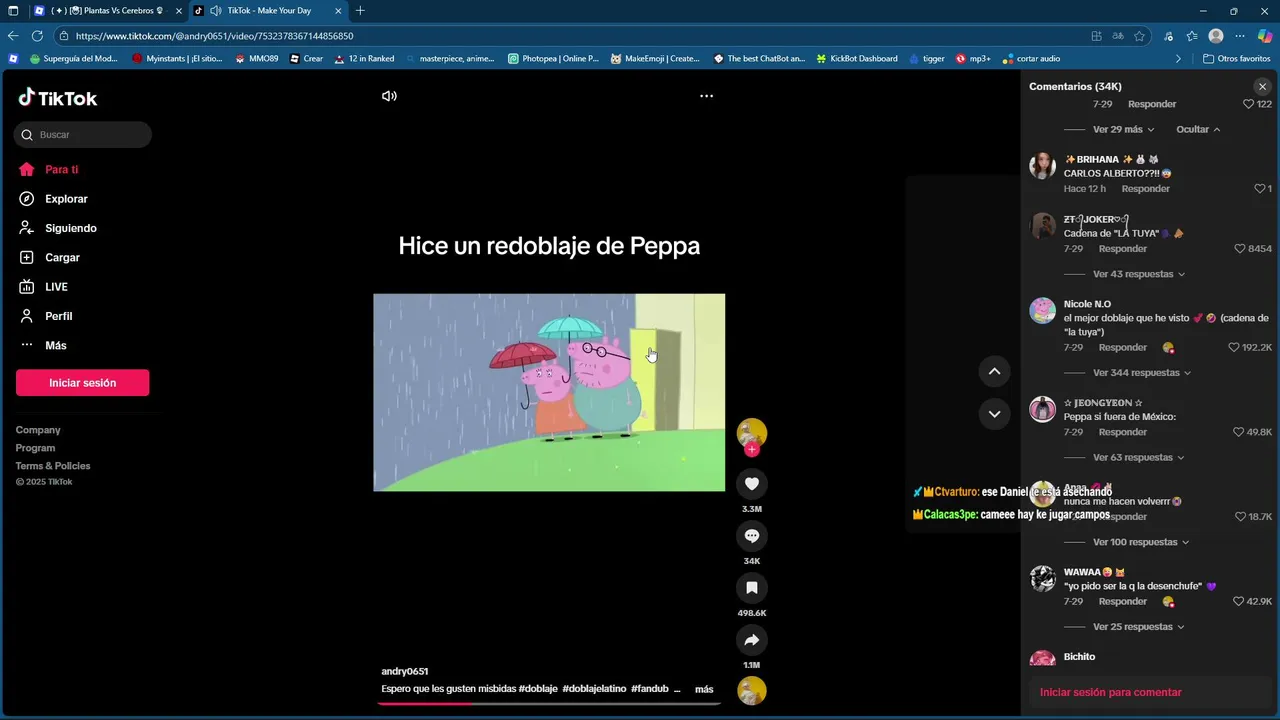Reply to Nicole N.O comment
Image resolution: width=1280 pixels, height=720 pixels.
coord(1123,348)
